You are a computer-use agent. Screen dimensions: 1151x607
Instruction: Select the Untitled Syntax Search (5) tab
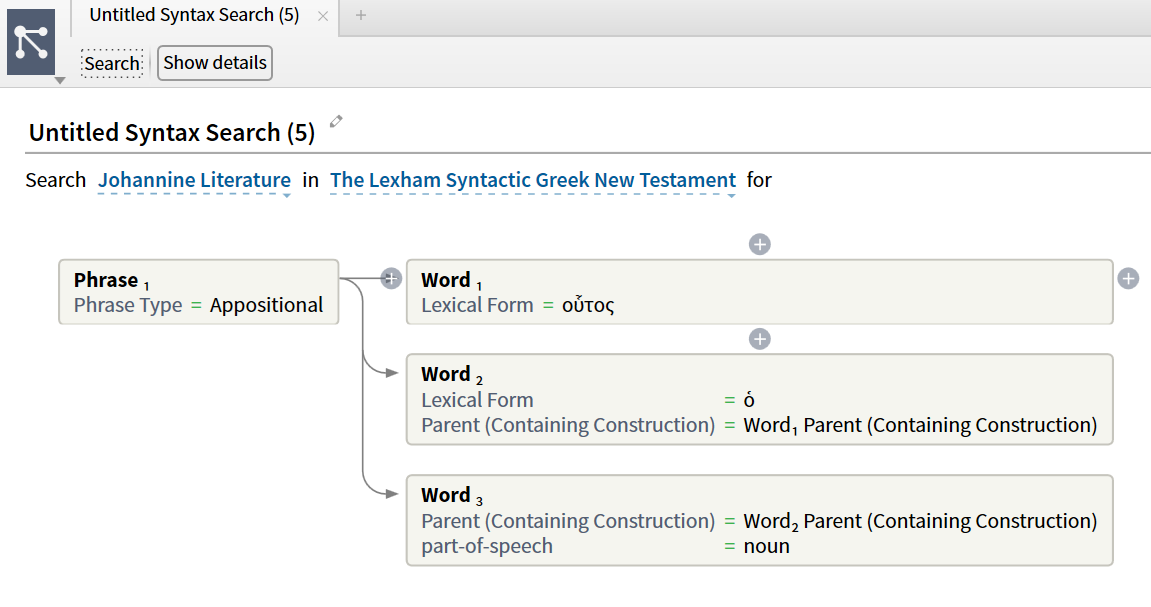tap(194, 15)
